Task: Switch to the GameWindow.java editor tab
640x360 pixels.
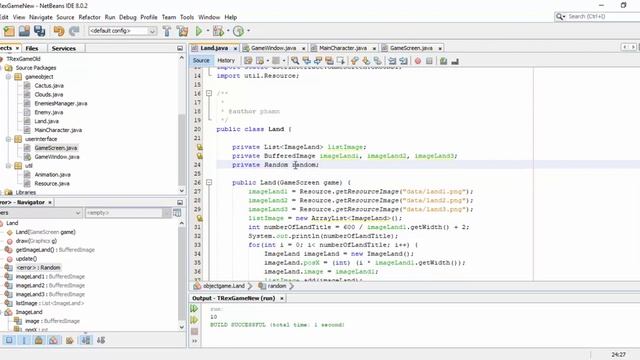Action: click(273, 48)
